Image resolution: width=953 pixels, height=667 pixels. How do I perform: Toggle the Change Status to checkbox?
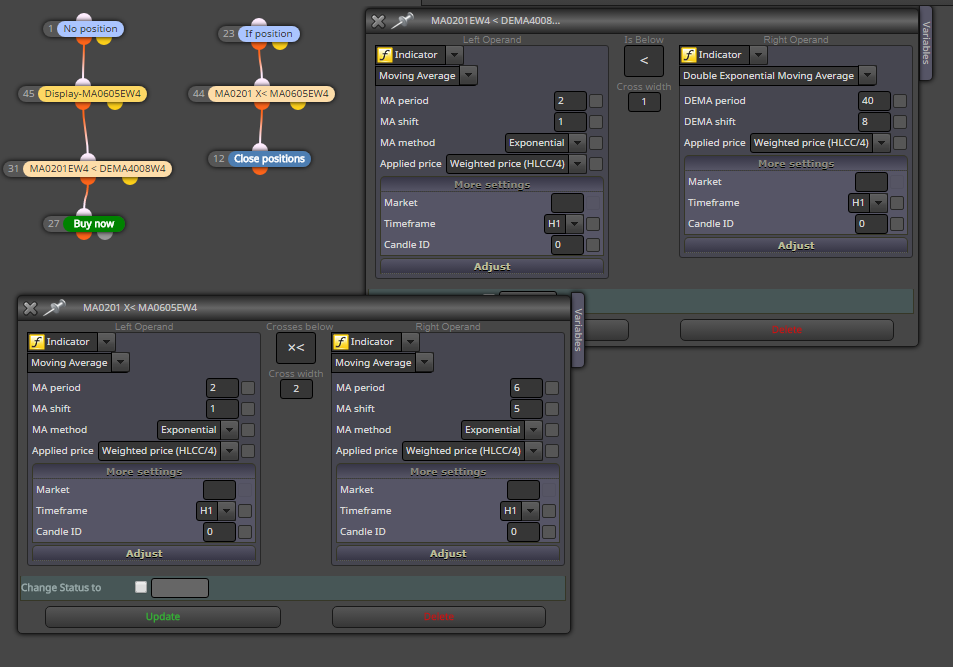point(141,587)
